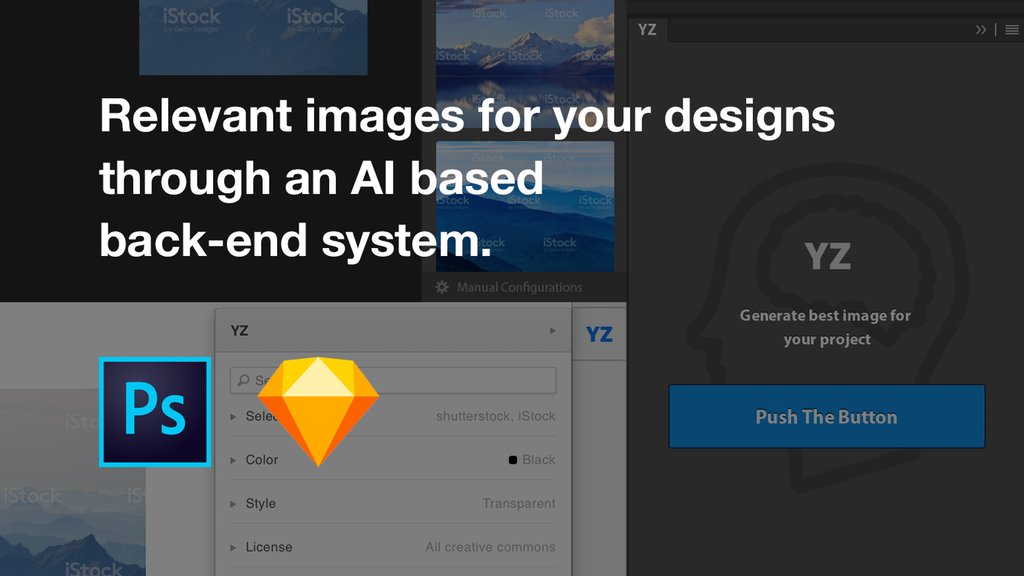Click the blue YZ logo button
Screen dimensions: 1024x576
click(599, 334)
